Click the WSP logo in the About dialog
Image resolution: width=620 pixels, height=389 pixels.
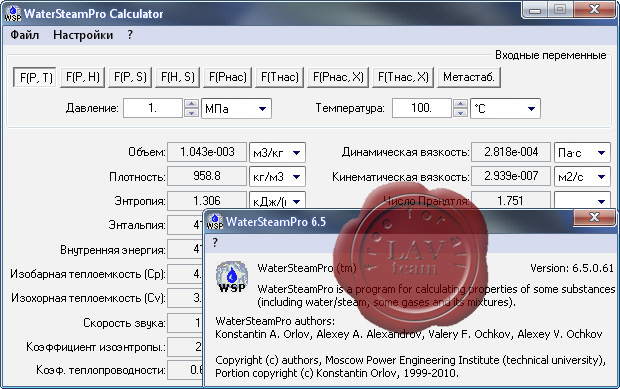coord(232,277)
